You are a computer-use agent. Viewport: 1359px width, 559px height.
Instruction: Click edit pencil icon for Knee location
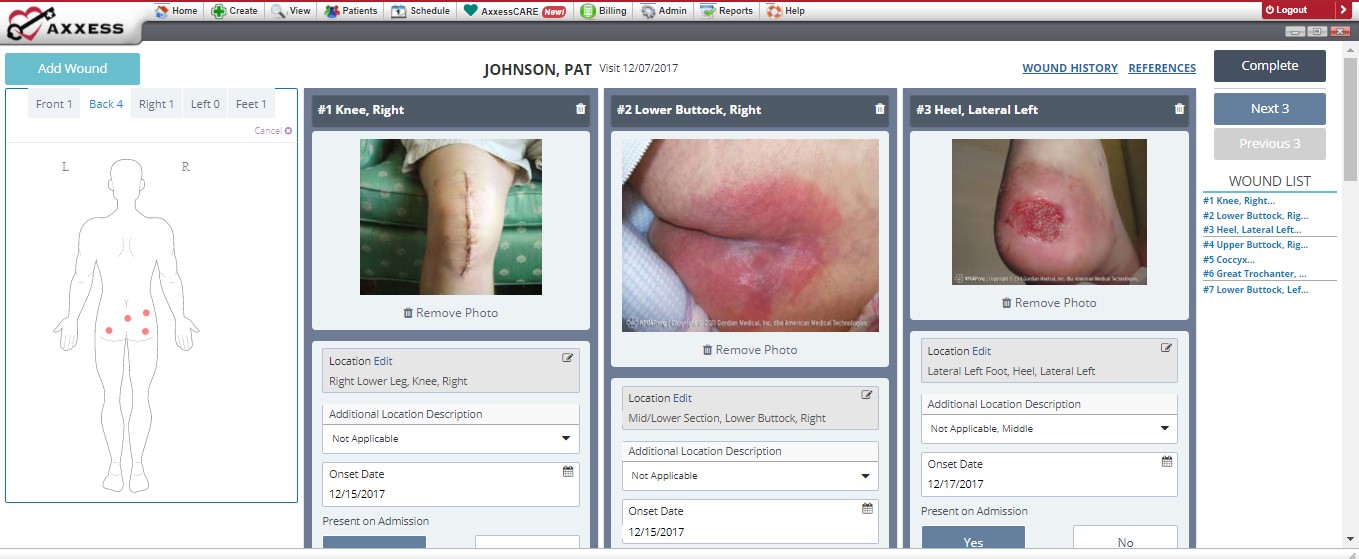pos(568,358)
